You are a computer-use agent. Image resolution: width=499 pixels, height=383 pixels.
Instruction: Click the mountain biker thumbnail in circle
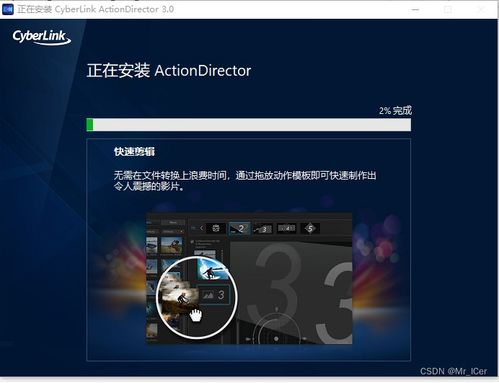pos(178,297)
